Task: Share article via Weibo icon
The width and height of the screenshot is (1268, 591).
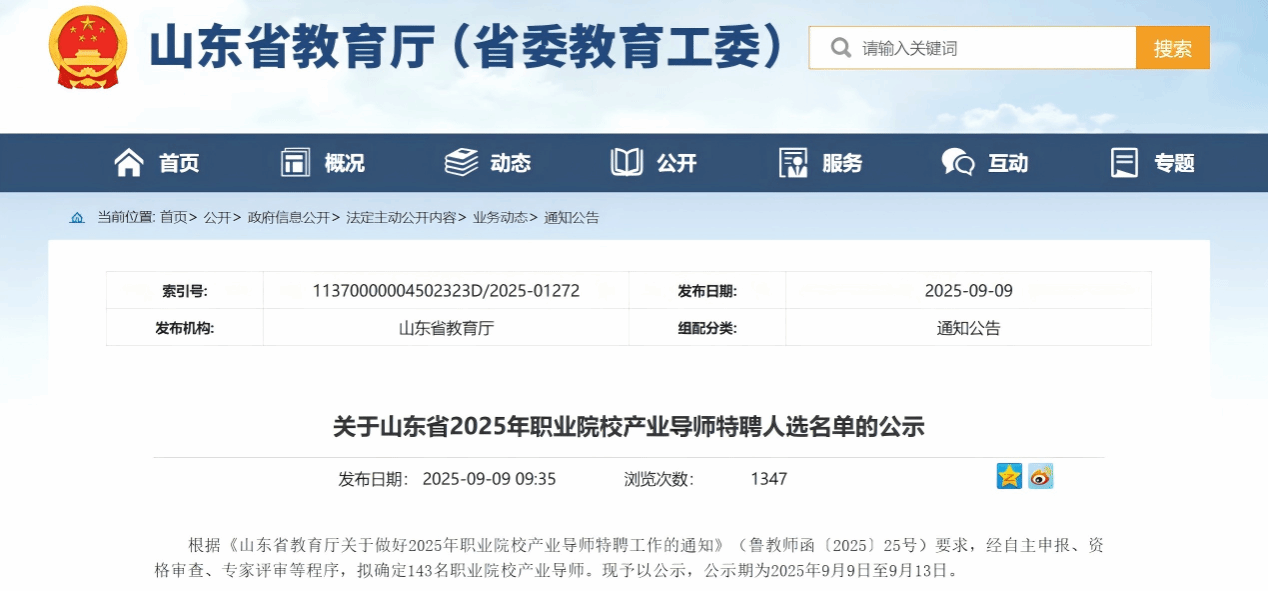Action: coord(1041,476)
